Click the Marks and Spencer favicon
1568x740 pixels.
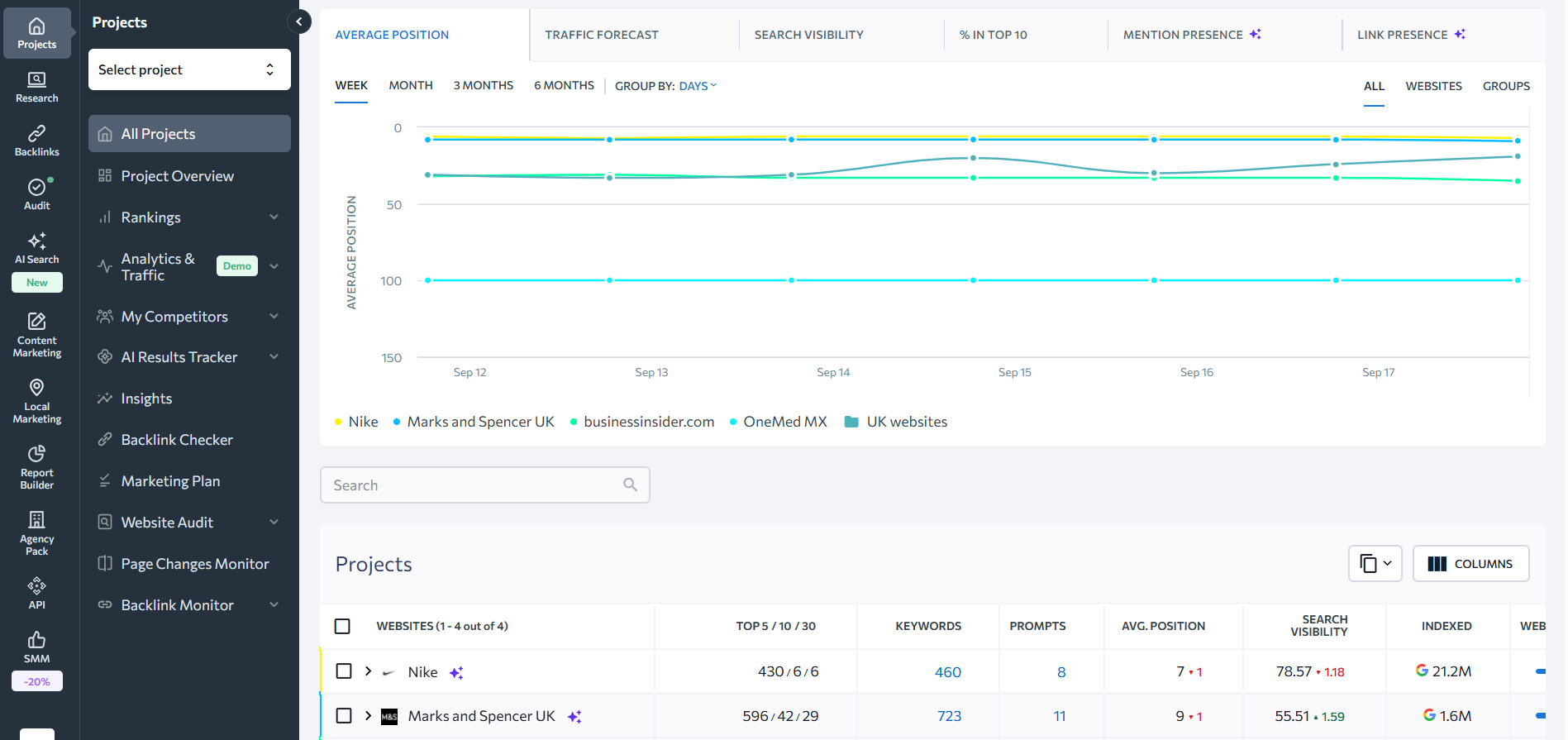point(389,717)
